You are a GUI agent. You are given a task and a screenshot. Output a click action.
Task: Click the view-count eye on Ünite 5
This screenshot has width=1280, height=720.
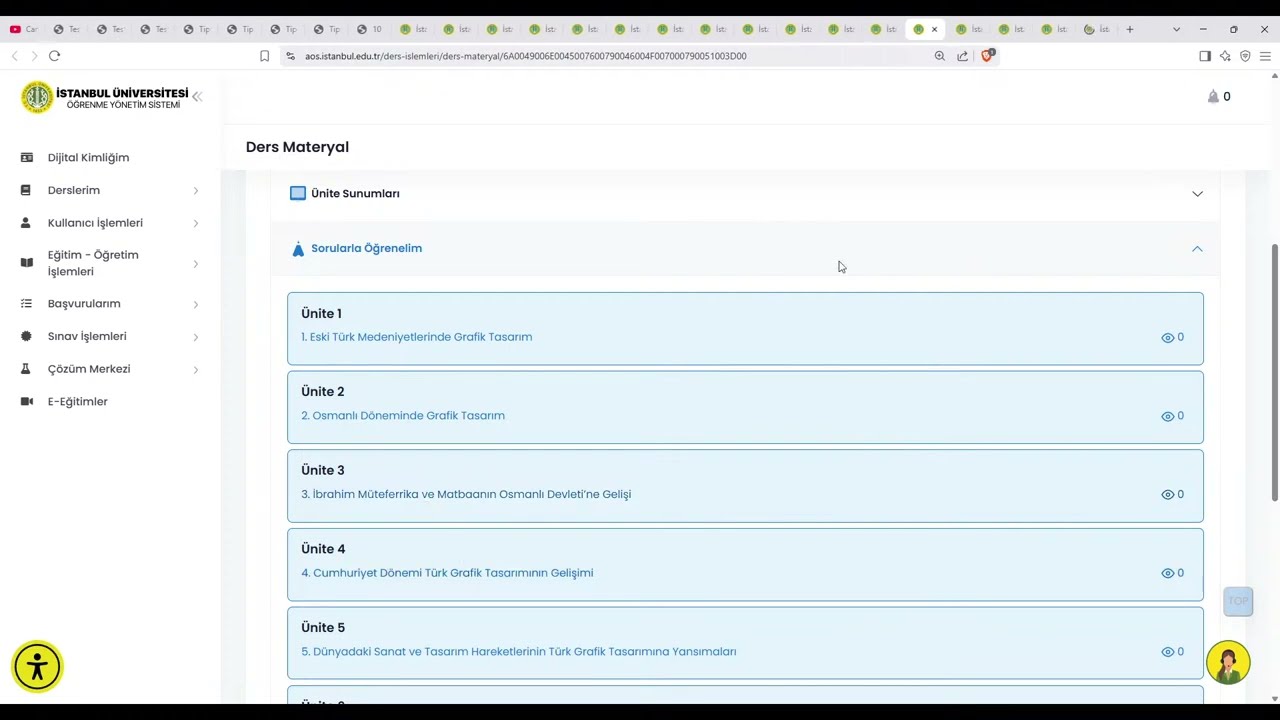[x=1167, y=652]
